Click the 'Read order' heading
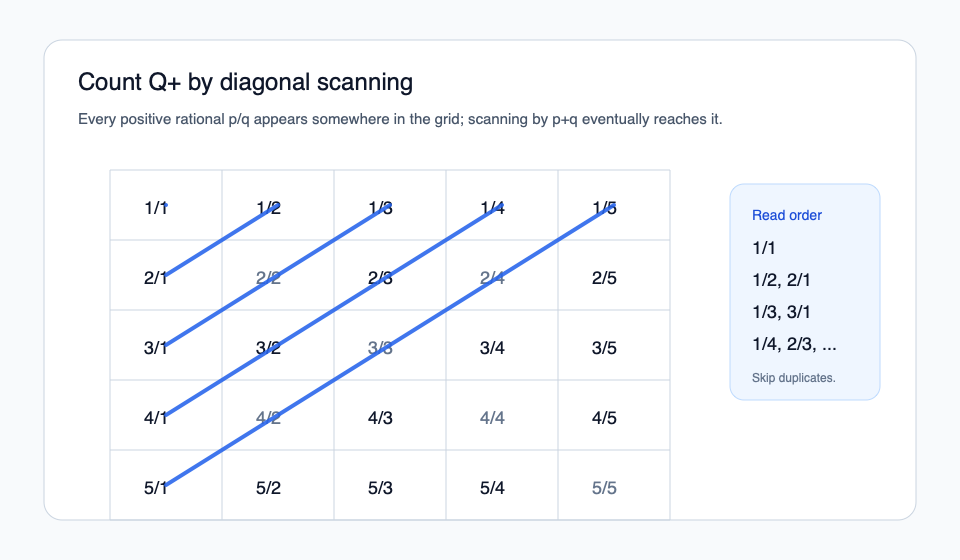This screenshot has height=560, width=960. [x=787, y=215]
